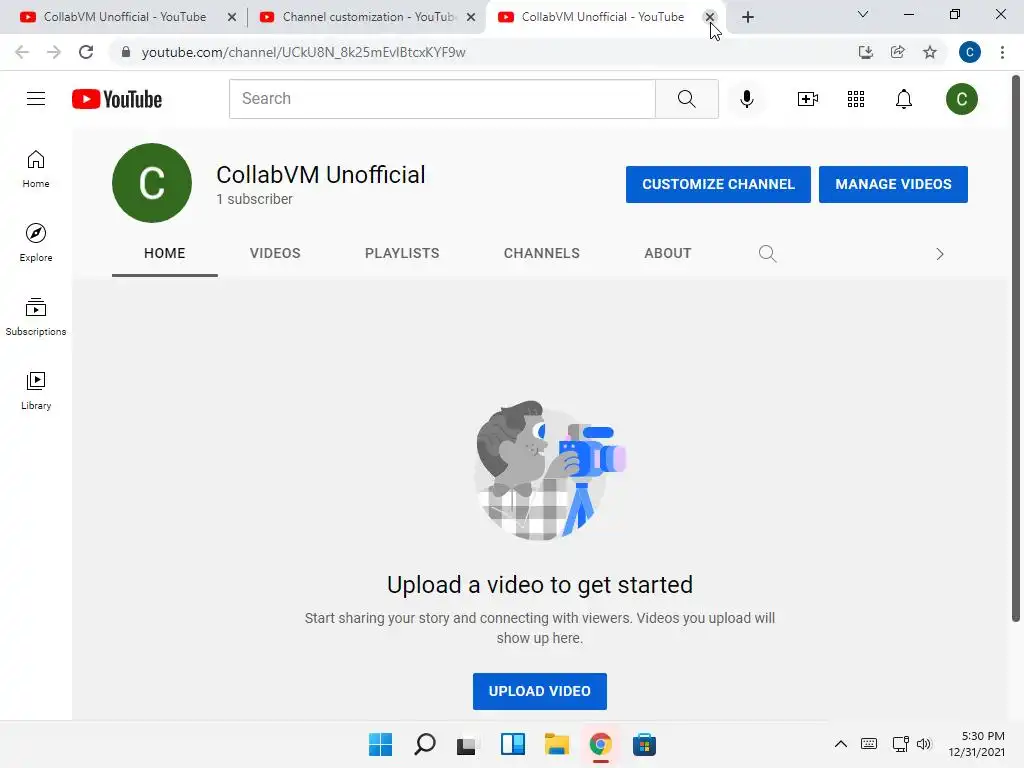Open notifications bell
This screenshot has width=1024, height=768.
click(904, 99)
